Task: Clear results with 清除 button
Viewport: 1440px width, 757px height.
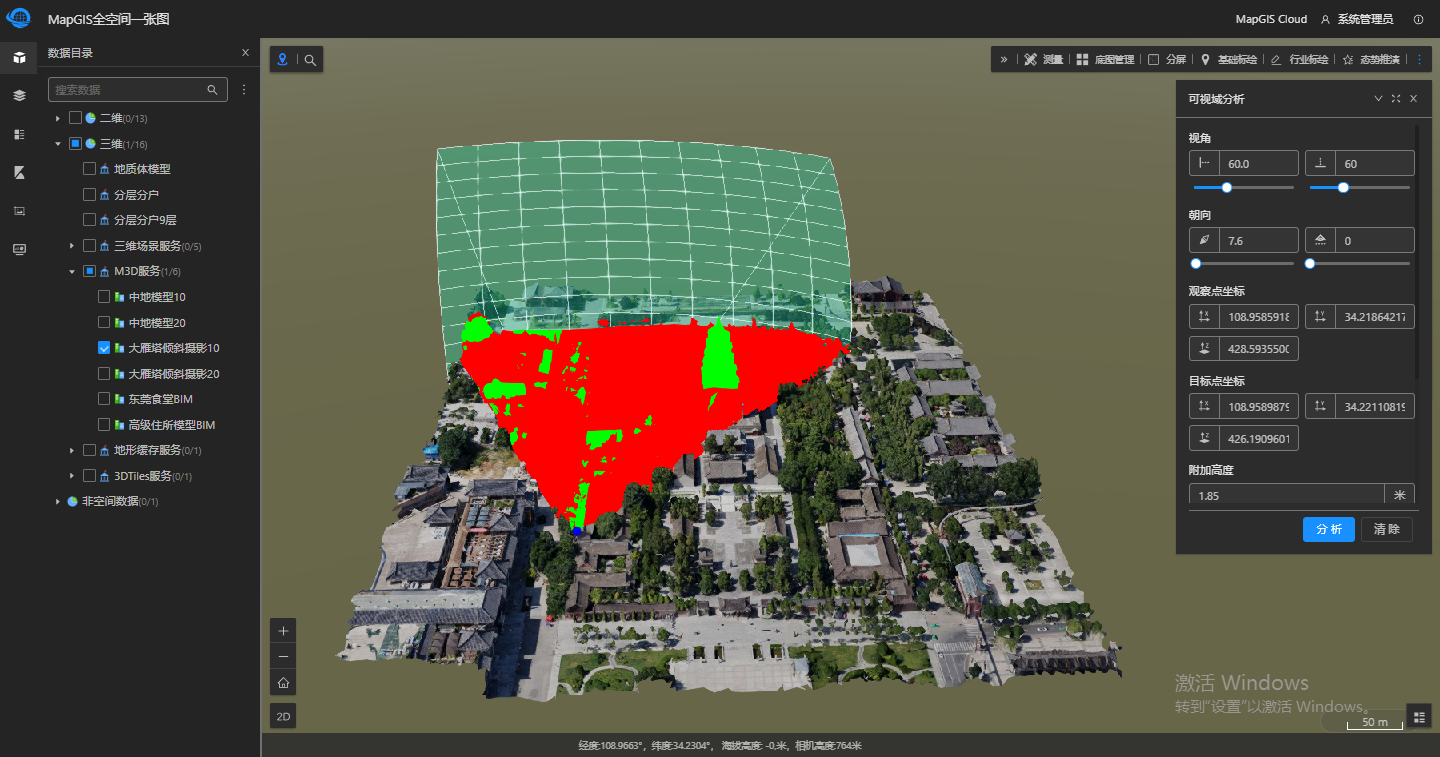Action: point(1387,530)
